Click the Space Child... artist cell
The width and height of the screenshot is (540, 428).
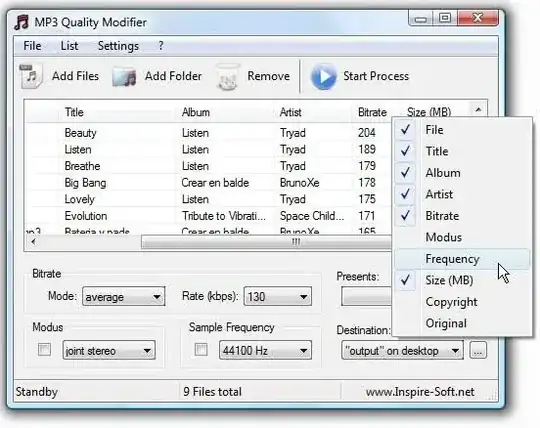[x=312, y=216]
